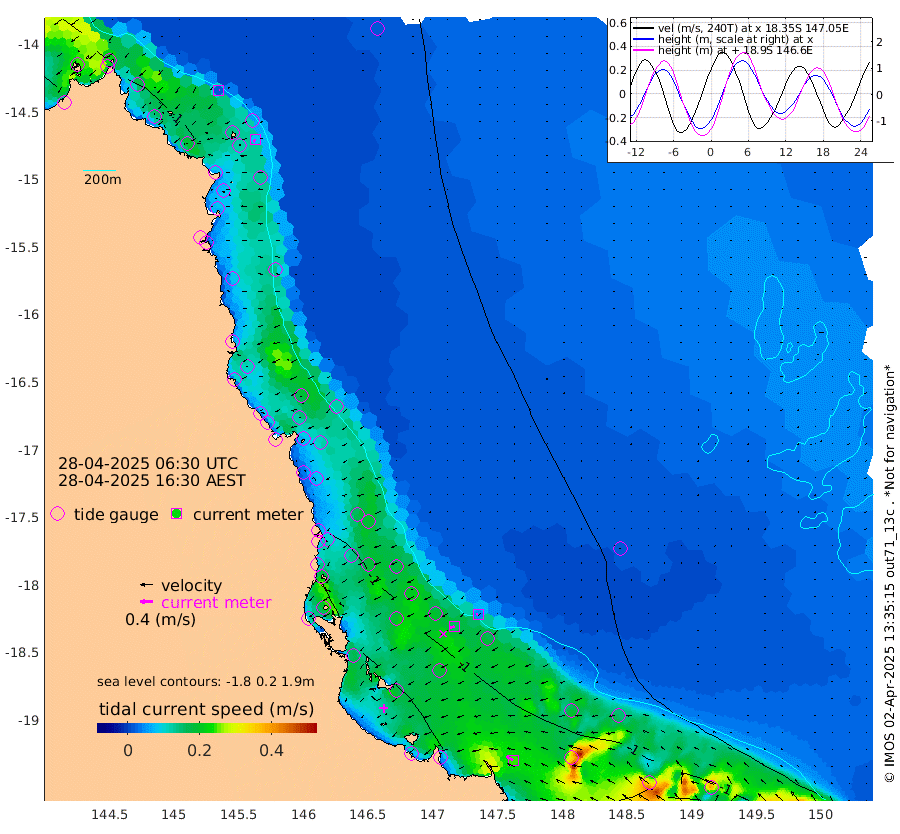Click inset legend 'height (m, scale at right) at x'
This screenshot has width=900, height=834.
pyautogui.click(x=735, y=39)
